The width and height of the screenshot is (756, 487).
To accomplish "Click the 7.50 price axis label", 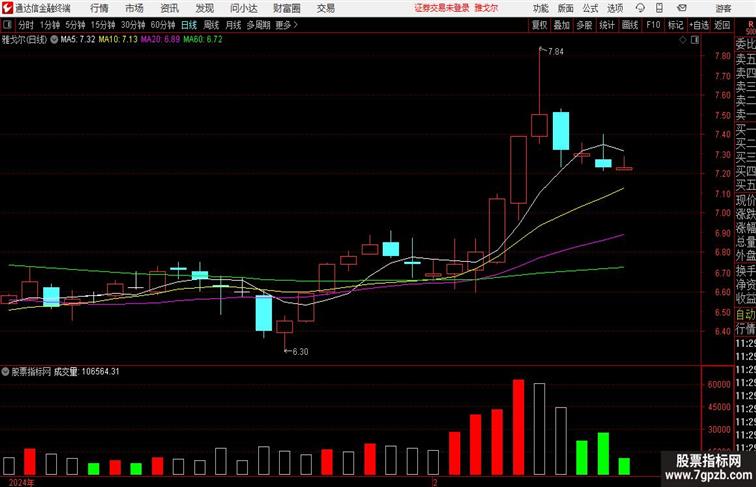I will coord(723,116).
